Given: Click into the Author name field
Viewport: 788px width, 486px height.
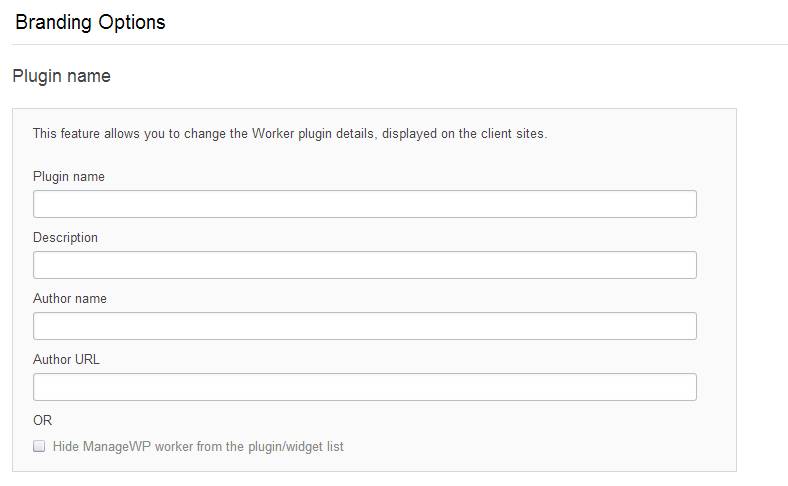Looking at the screenshot, I should [x=364, y=326].
